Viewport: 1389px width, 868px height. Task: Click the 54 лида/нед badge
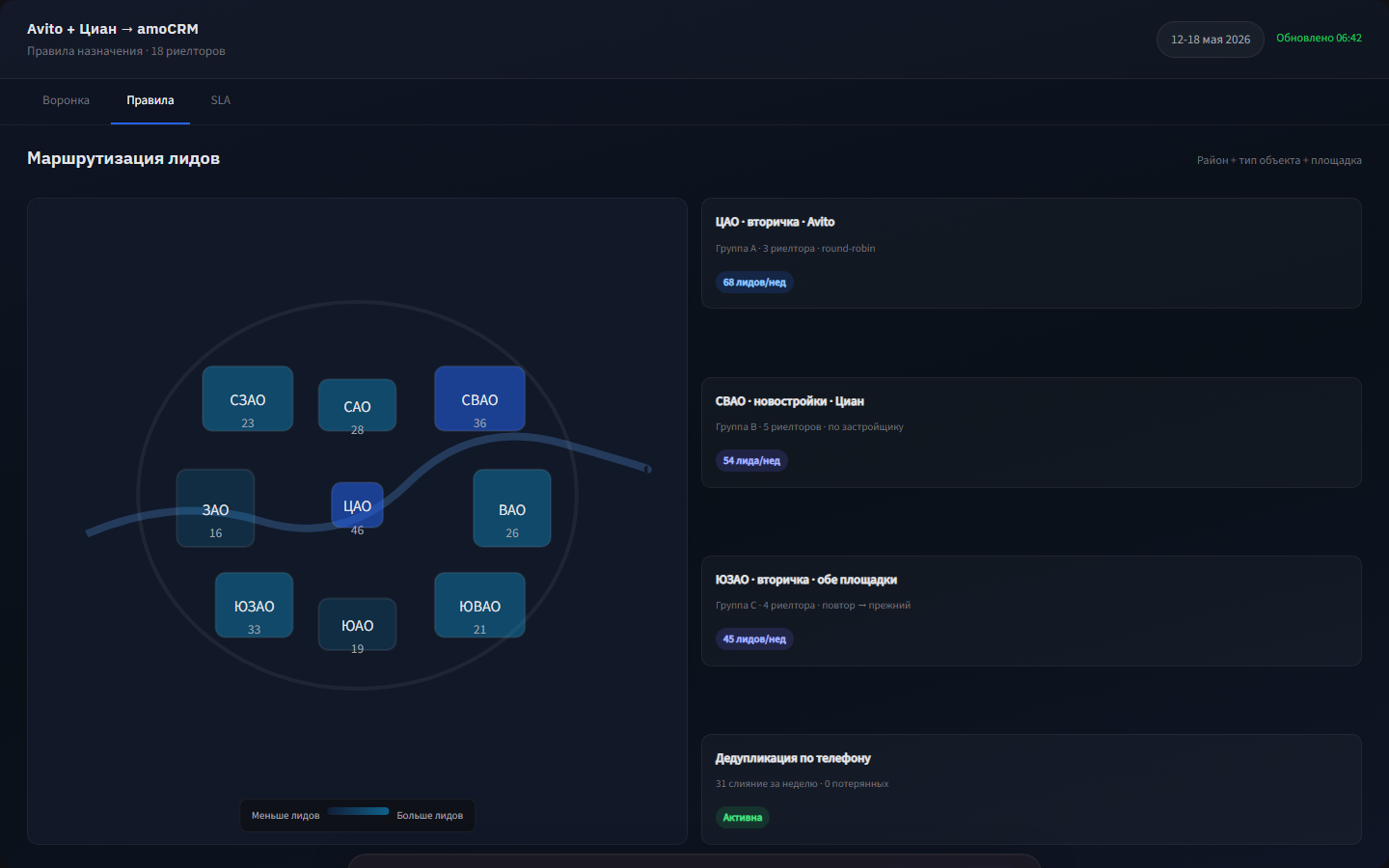[751, 460]
